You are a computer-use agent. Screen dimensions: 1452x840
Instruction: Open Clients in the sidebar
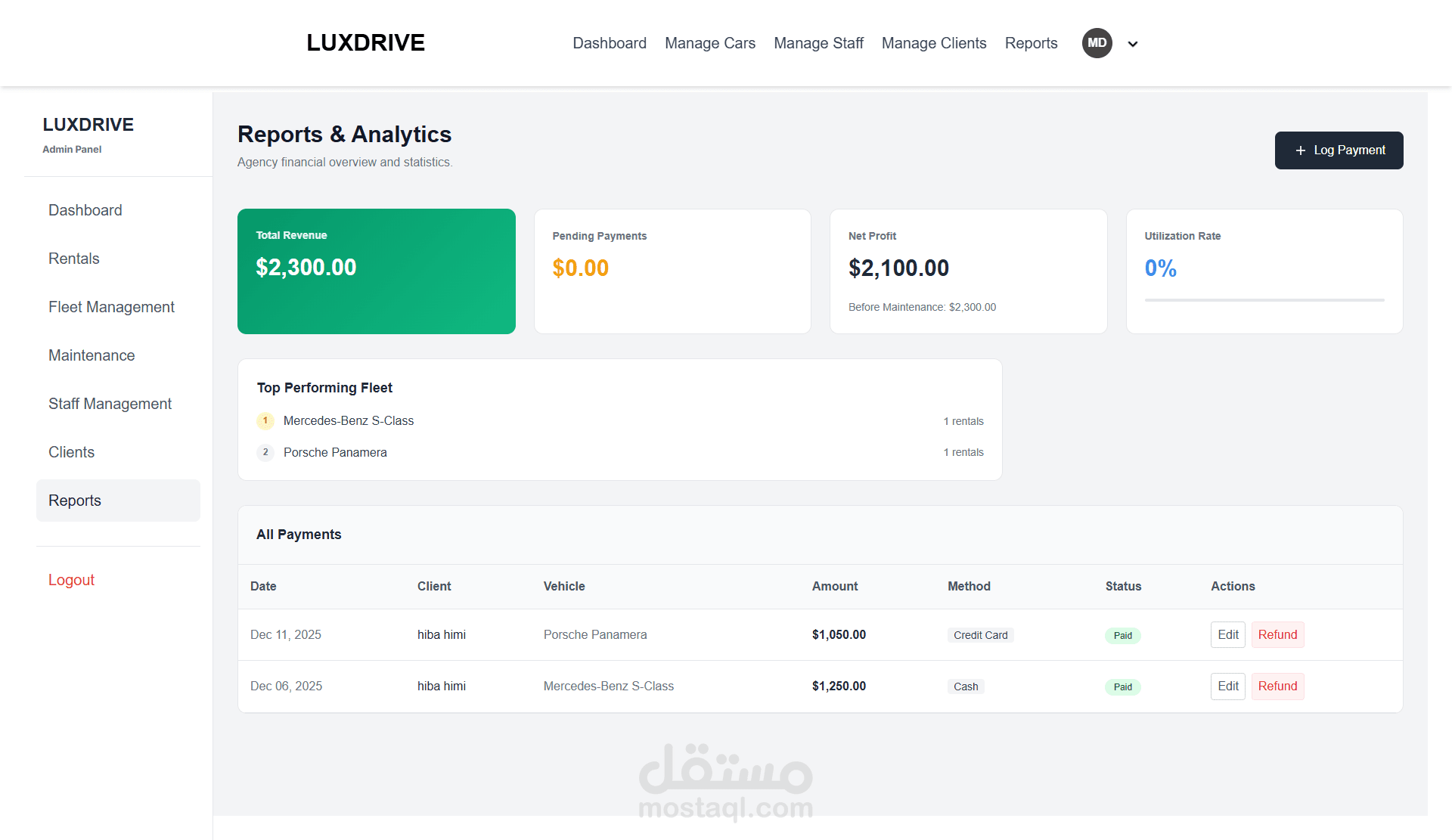pyautogui.click(x=71, y=452)
